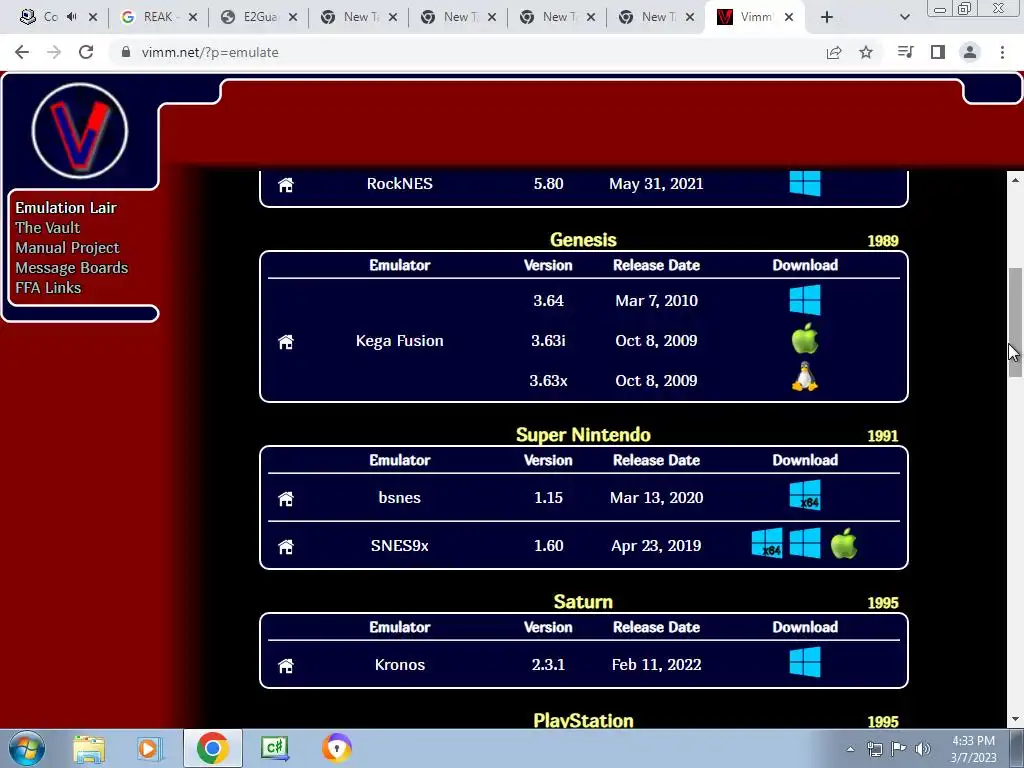Open Chrome three-dot menu

[1002, 52]
